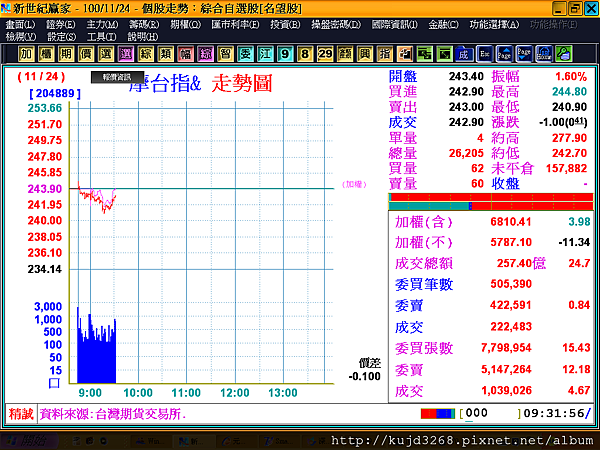Click the (加權) chart legend label
The image size is (600, 450).
pos(354,185)
